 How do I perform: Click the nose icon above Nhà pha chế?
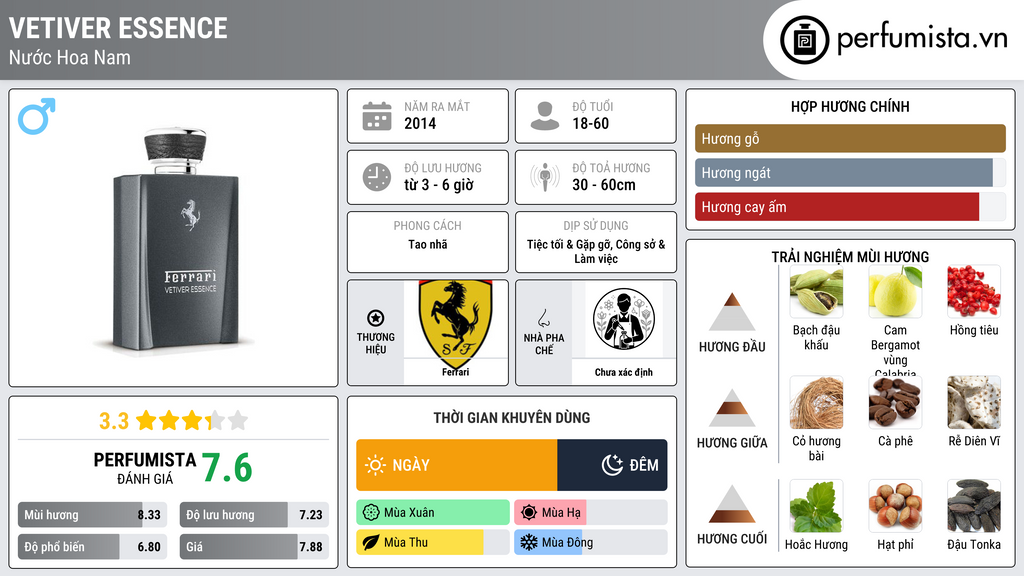pyautogui.click(x=543, y=318)
